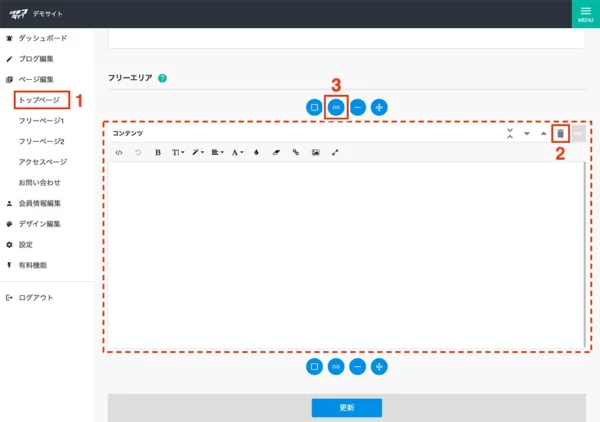Viewport: 600px width, 422px height.
Task: Click the green help icon beside フリーエリア
Action: pos(162,78)
